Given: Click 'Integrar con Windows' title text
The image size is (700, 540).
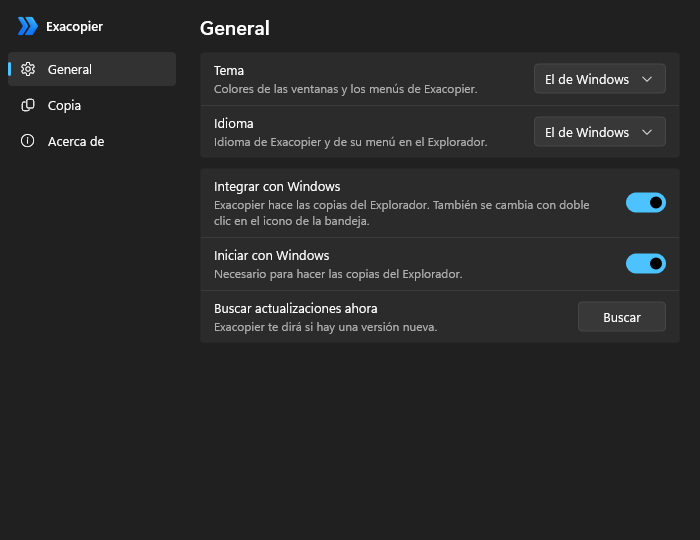Looking at the screenshot, I should (x=277, y=187).
